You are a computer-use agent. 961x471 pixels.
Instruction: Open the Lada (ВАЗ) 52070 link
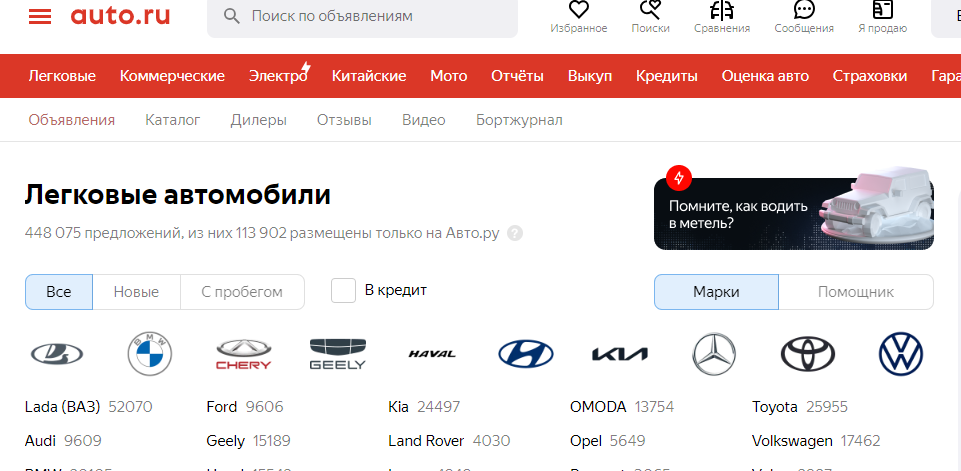tap(89, 407)
